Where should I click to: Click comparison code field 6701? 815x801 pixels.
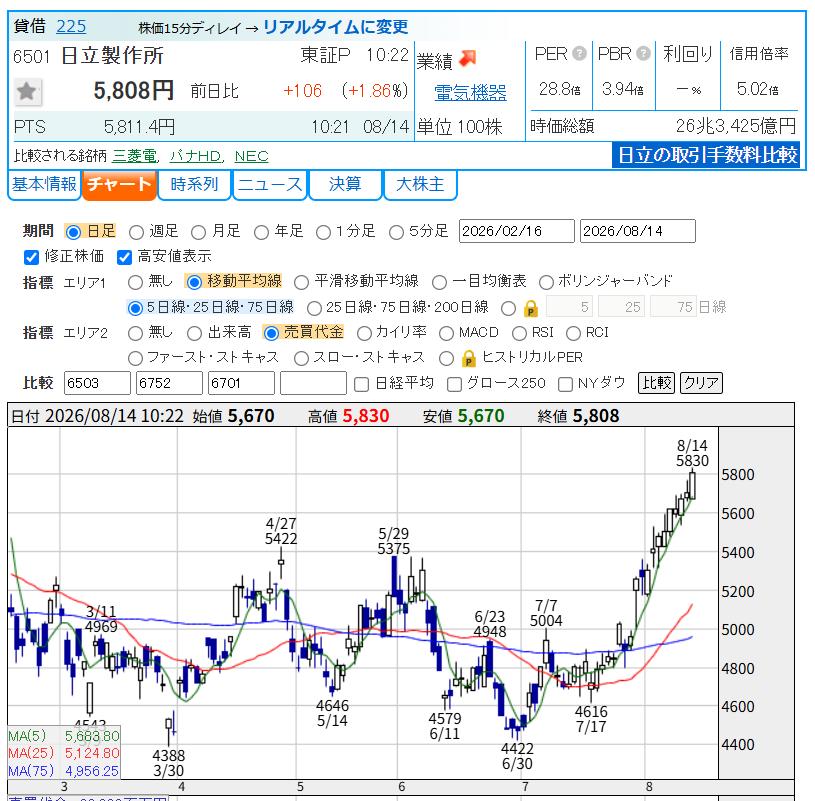click(x=241, y=384)
